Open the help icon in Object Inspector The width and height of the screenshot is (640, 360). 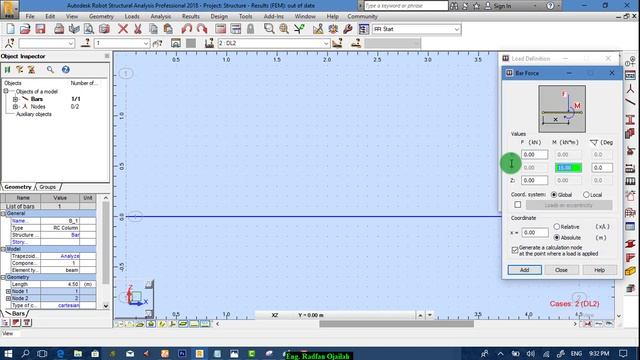click(65, 70)
